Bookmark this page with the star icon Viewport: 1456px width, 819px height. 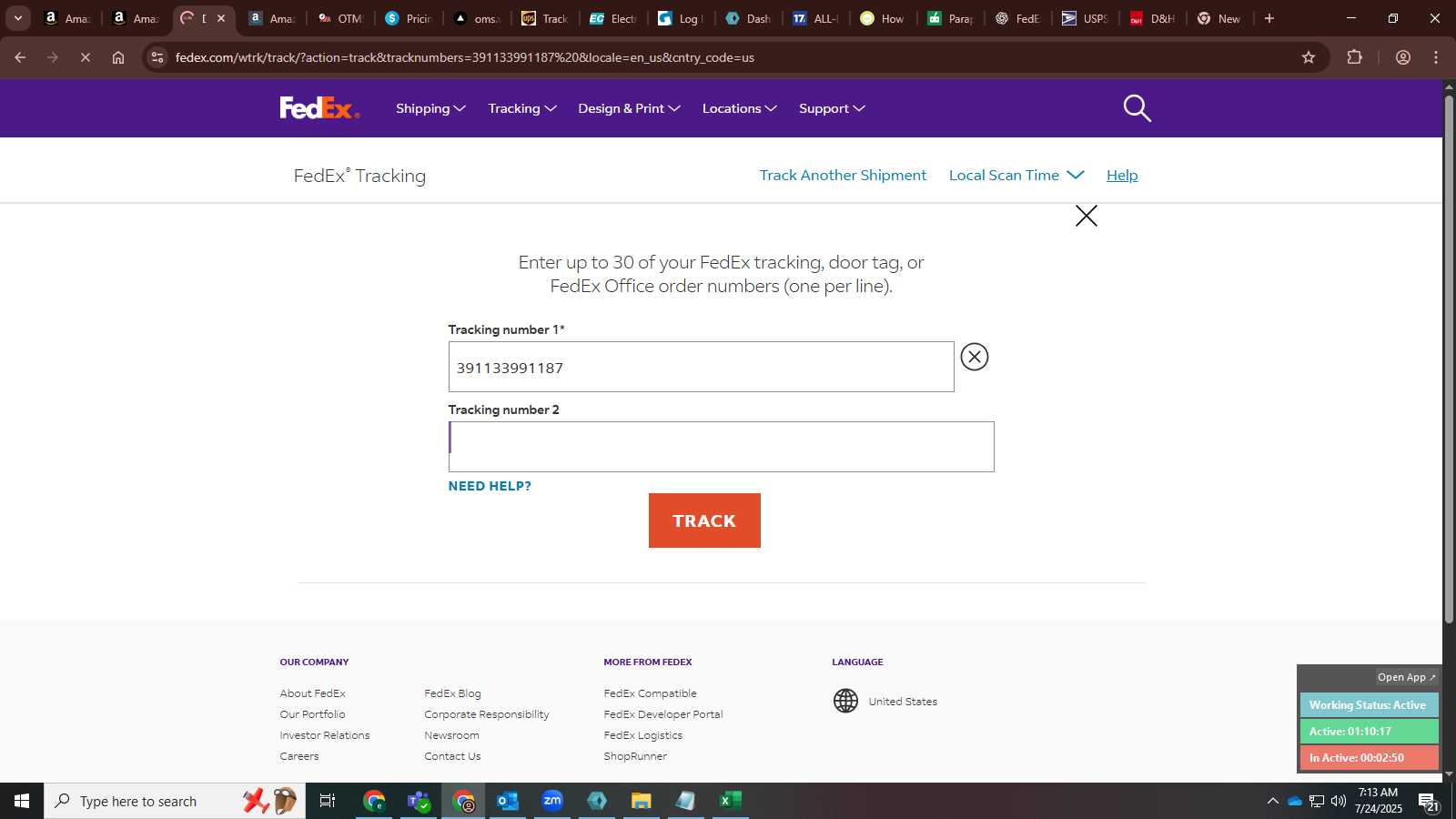point(1309,57)
